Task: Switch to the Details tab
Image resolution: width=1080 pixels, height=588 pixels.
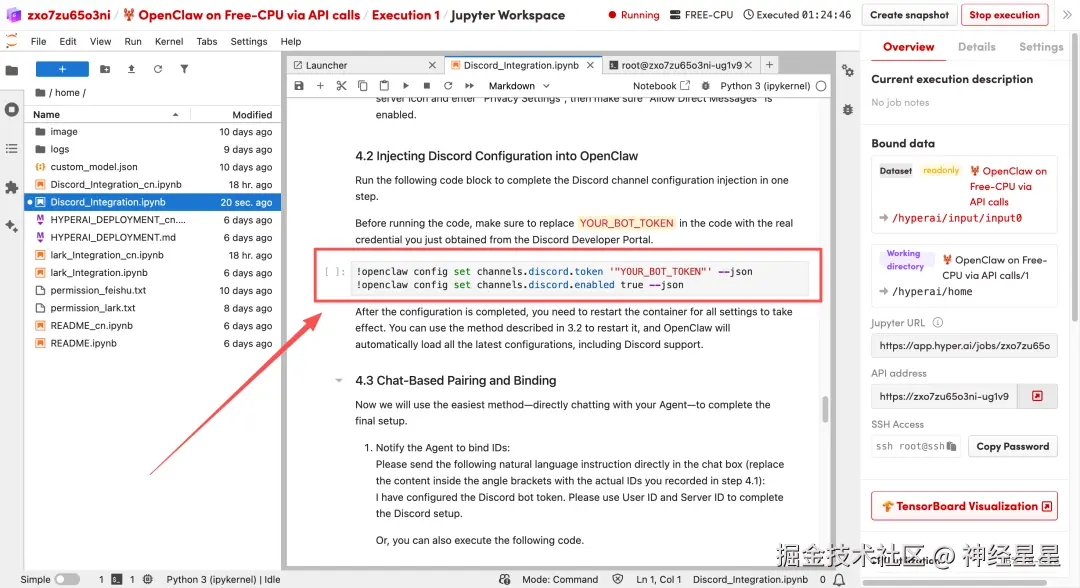Action: click(x=976, y=47)
